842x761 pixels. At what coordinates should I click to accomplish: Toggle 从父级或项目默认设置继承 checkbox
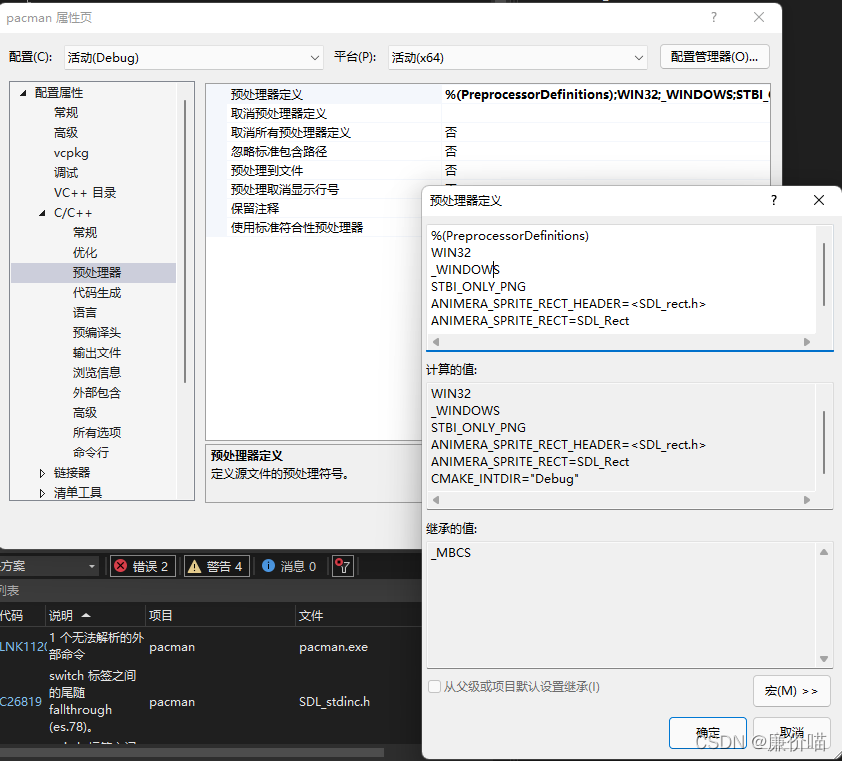[x=434, y=686]
